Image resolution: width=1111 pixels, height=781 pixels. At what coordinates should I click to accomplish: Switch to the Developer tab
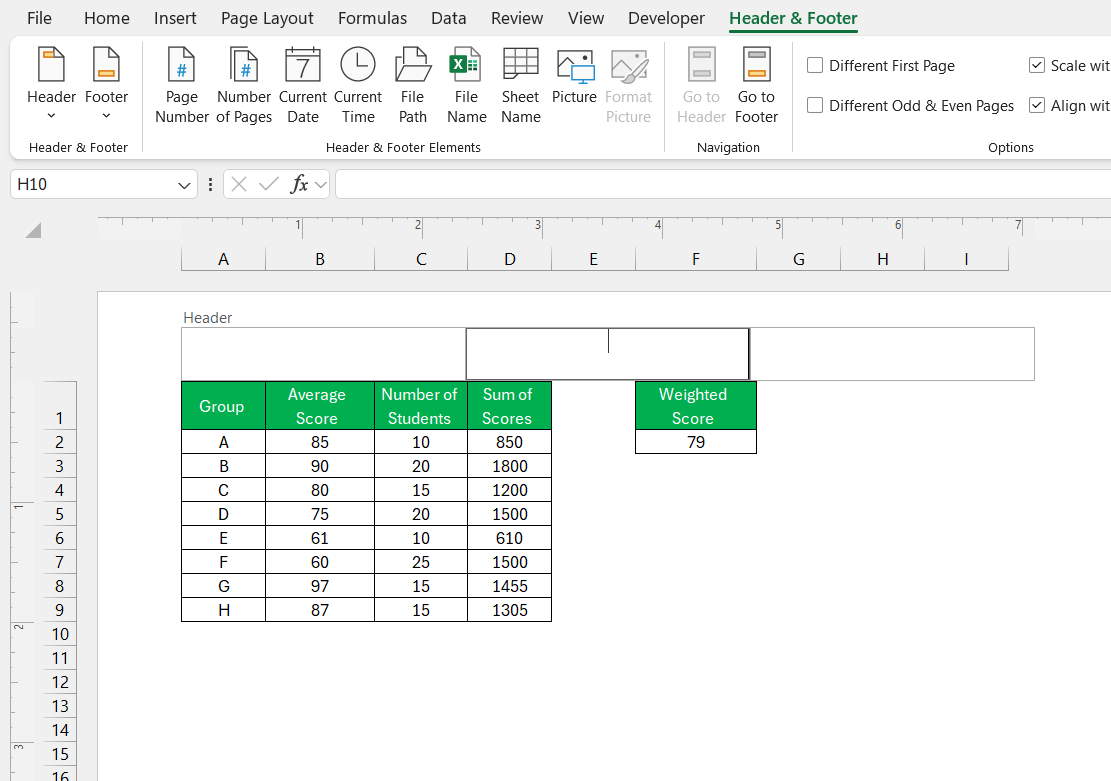pos(666,18)
